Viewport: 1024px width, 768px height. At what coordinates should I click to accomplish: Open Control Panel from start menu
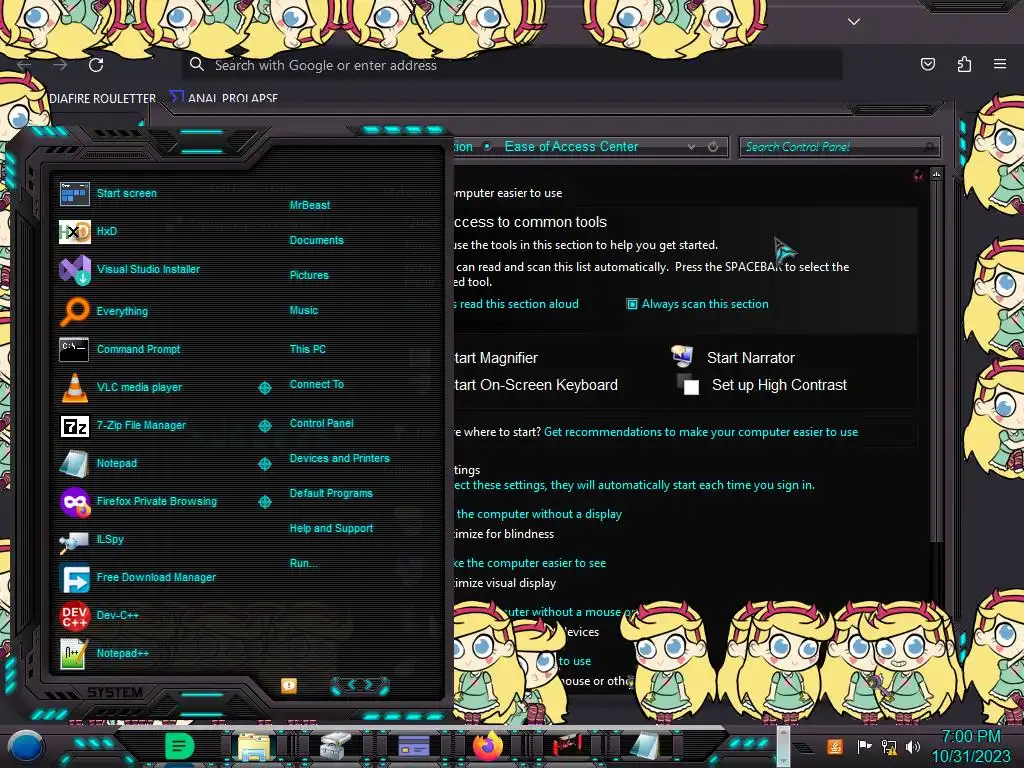321,423
